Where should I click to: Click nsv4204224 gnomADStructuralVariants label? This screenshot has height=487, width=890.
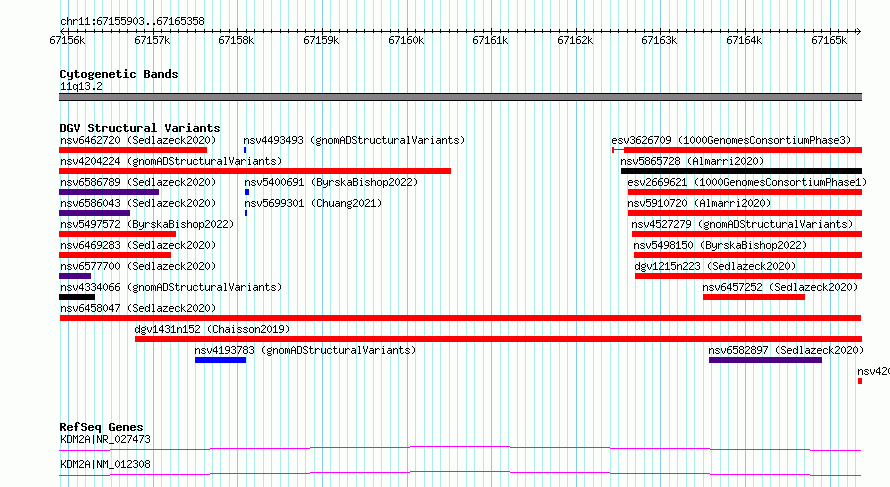pos(171,161)
